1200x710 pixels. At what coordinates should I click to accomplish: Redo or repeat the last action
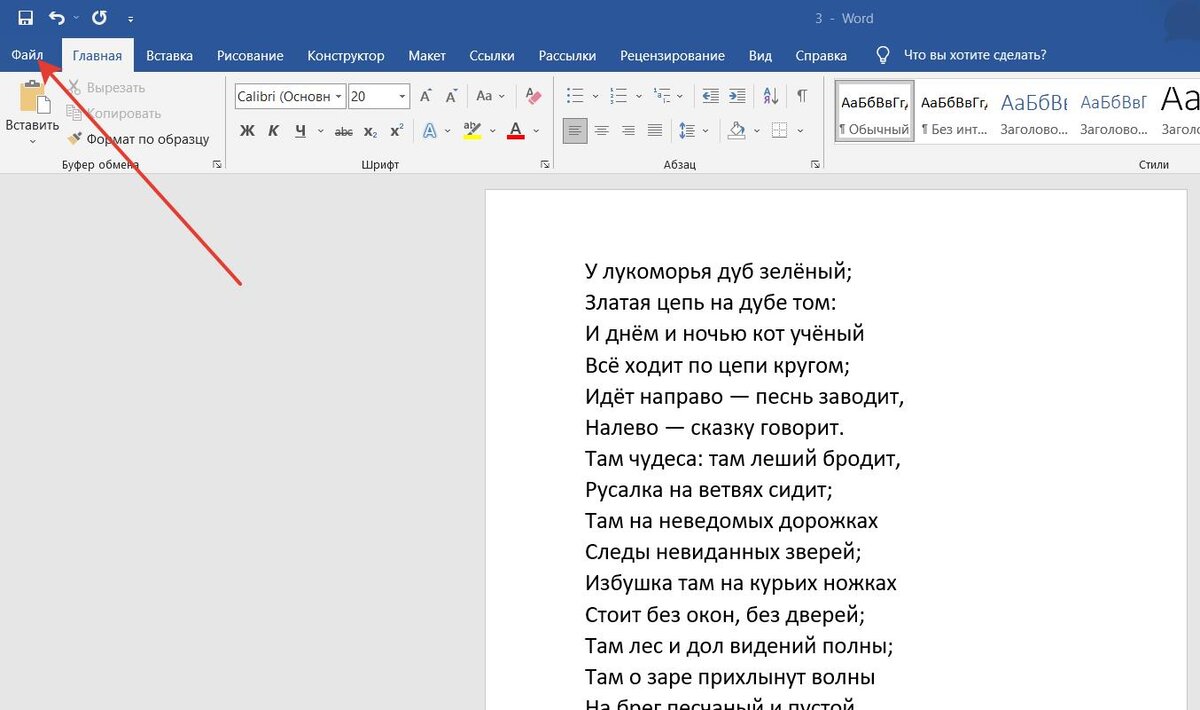(99, 18)
